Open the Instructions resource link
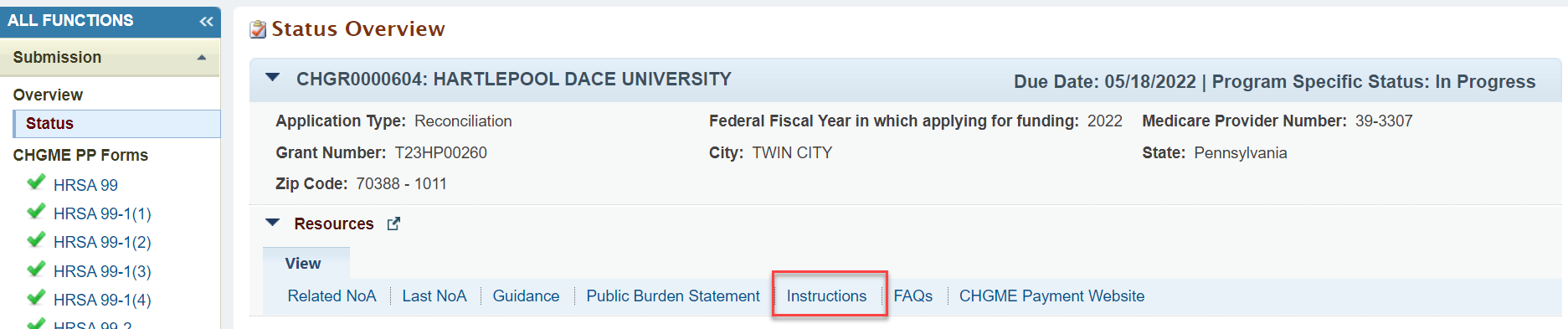The image size is (1568, 329). [826, 296]
